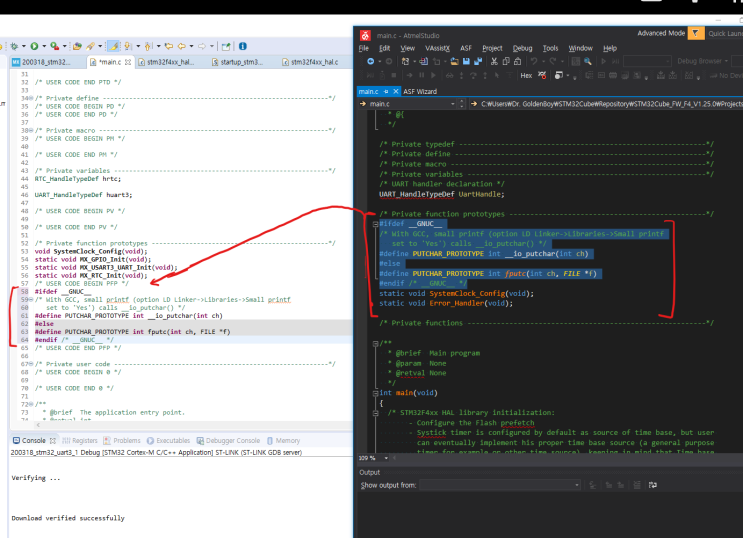Click the Save icon in Atmel Studio toolbar
Viewport: 743px width, 538px height.
(466, 61)
